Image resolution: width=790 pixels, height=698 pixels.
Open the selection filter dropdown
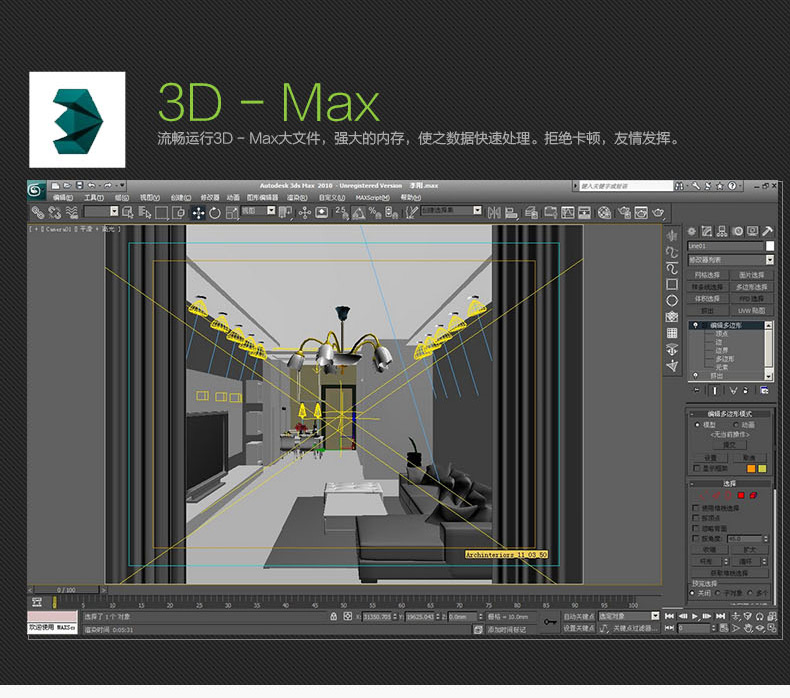pos(101,212)
